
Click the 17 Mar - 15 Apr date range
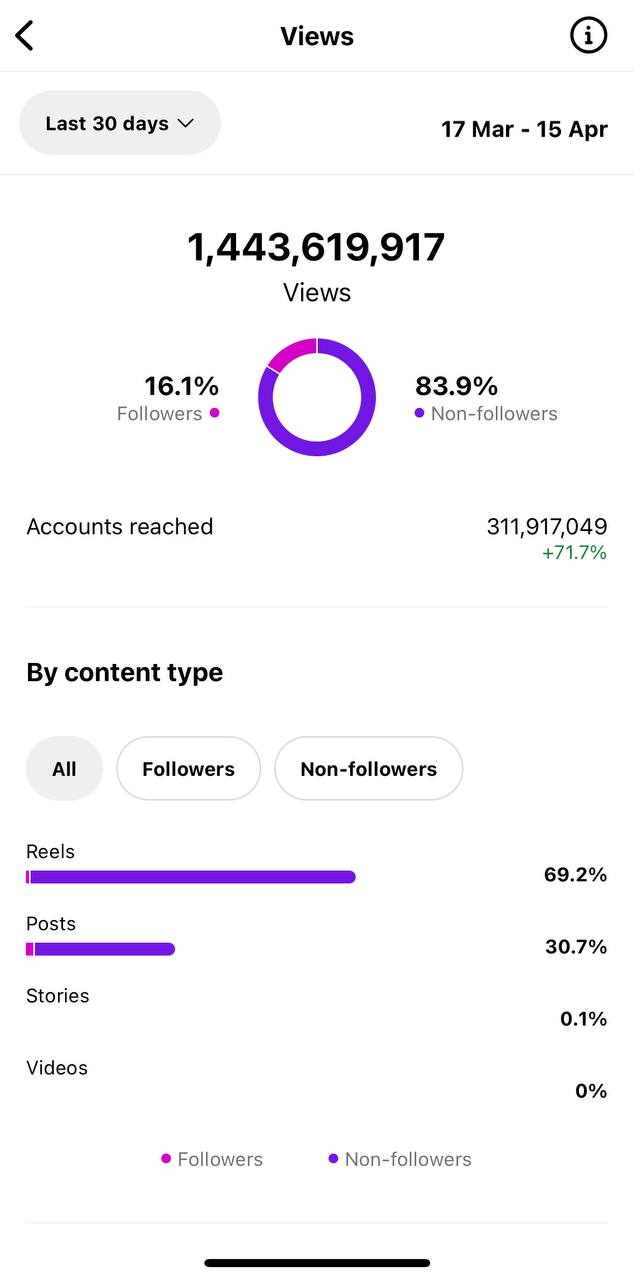(524, 129)
